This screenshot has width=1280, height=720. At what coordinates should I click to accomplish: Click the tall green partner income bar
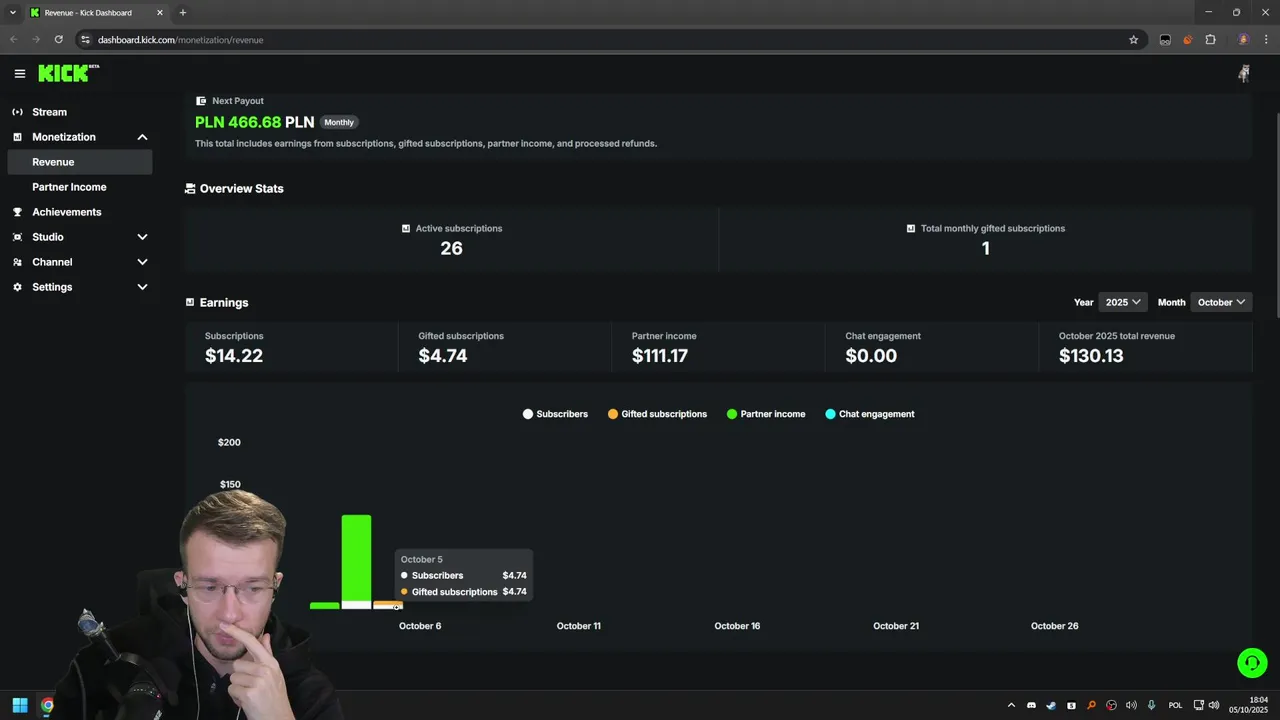356,558
